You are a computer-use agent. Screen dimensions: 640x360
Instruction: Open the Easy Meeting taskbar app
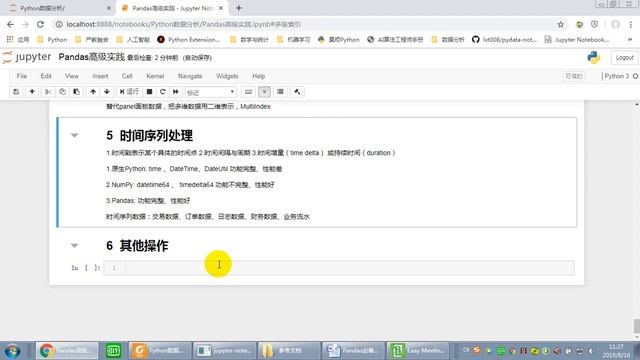coord(418,351)
